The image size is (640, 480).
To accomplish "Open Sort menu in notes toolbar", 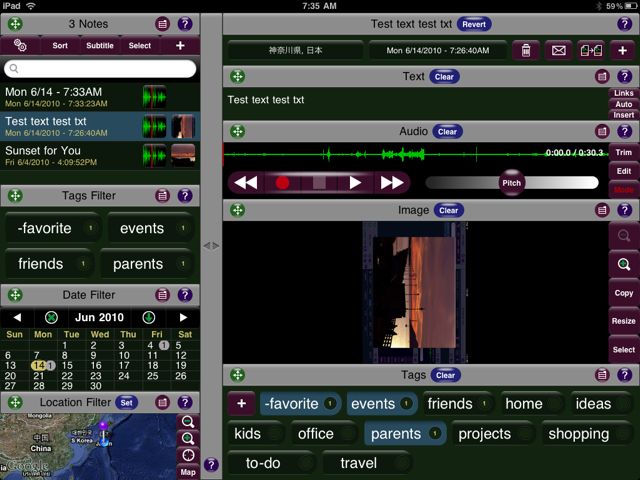I will click(60, 45).
